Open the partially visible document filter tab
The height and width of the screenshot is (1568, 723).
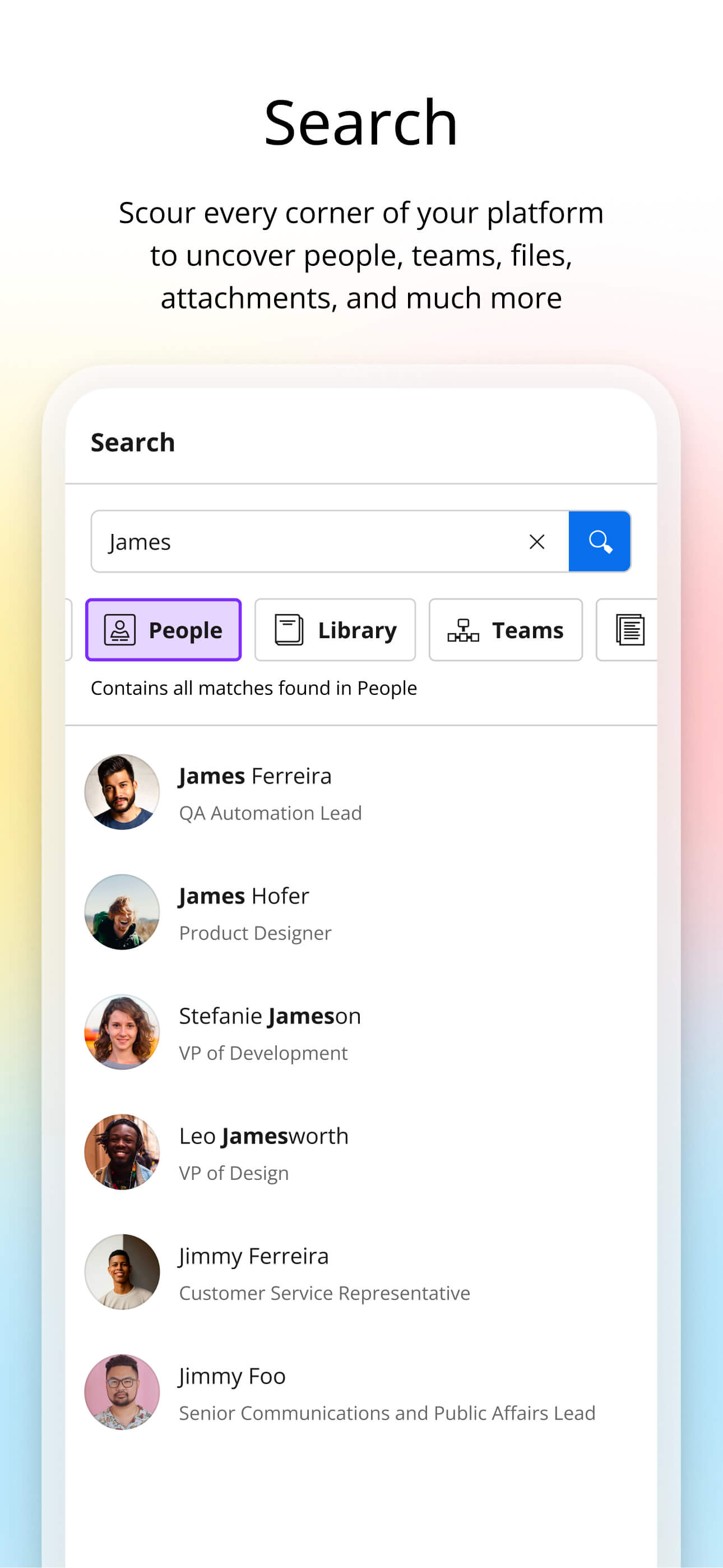(627, 629)
